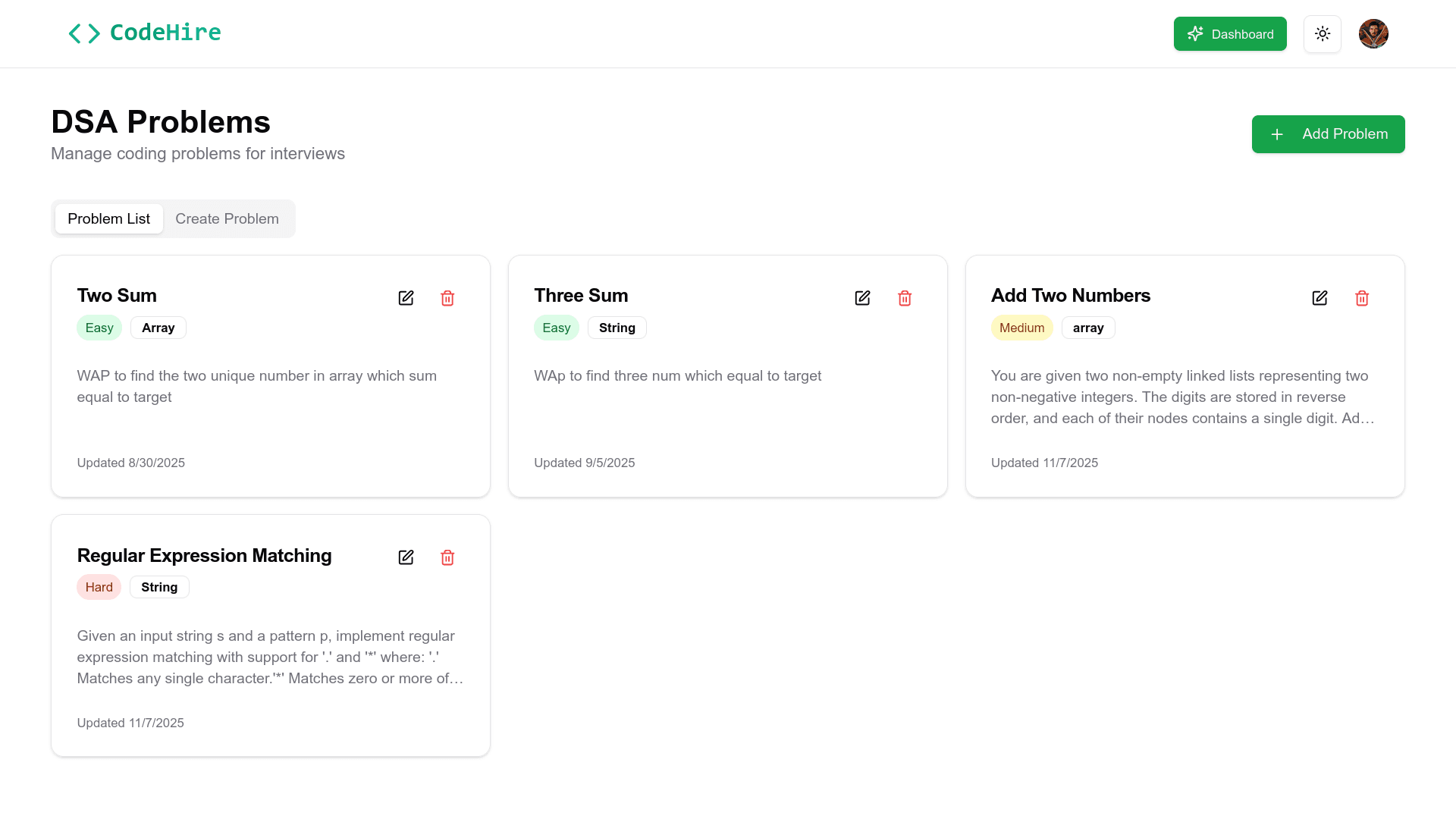Edit the Regular Expression Matching problem
Screen dimensions: 1456x819
[x=406, y=557]
